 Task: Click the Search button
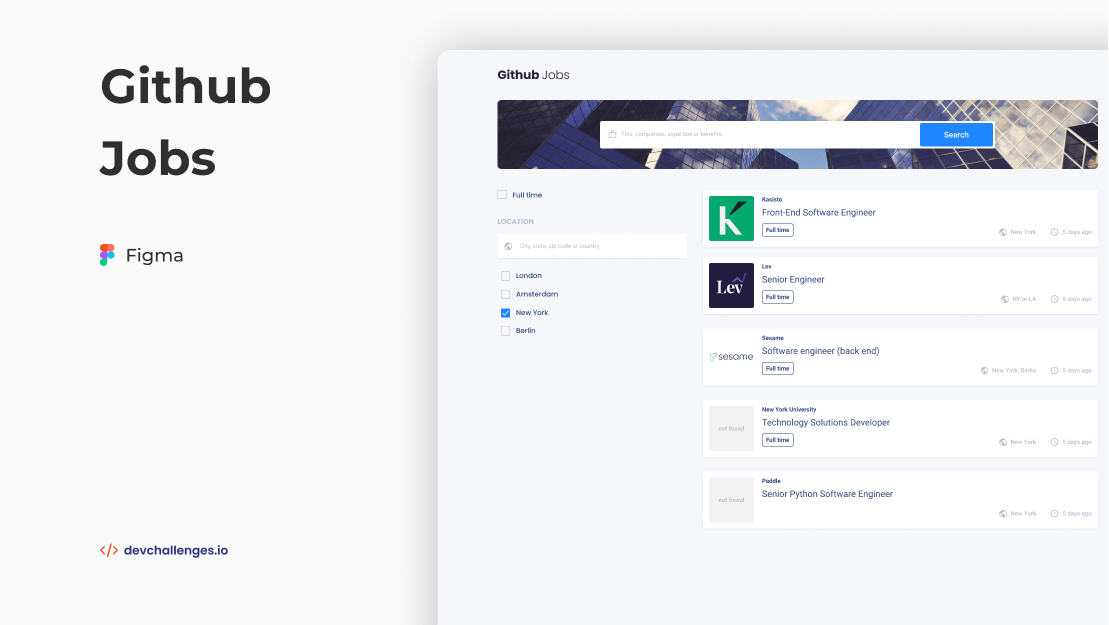coord(955,134)
